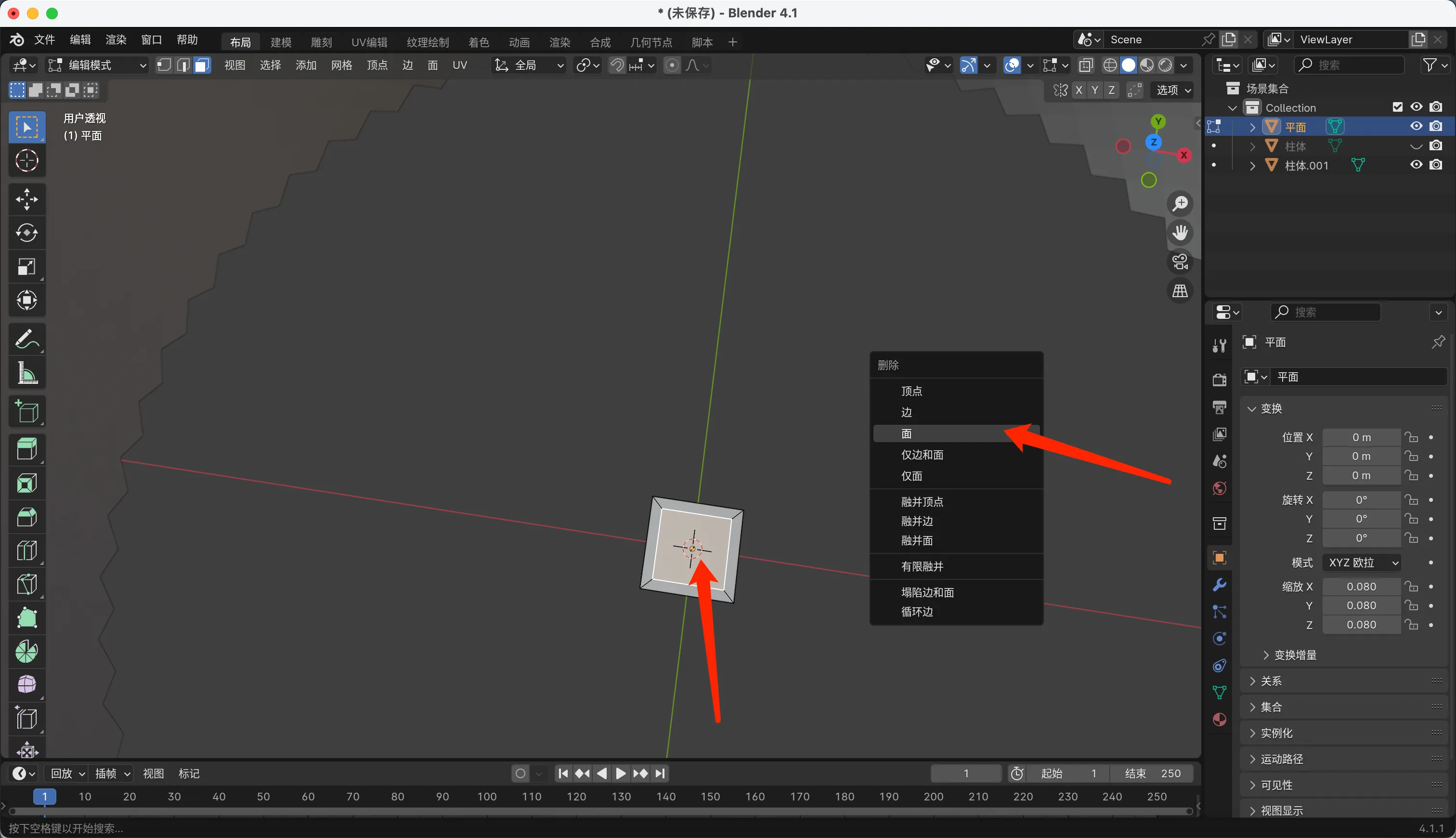1456x838 pixels.
Task: Switch to the UV编辑 workspace tab
Action: pos(369,42)
